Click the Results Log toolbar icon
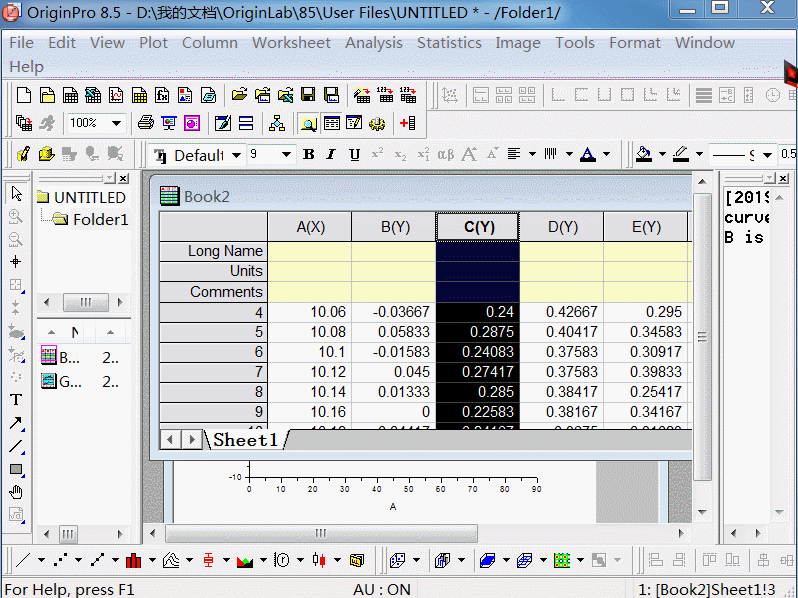Screen dimensions: 798x598 [332, 123]
